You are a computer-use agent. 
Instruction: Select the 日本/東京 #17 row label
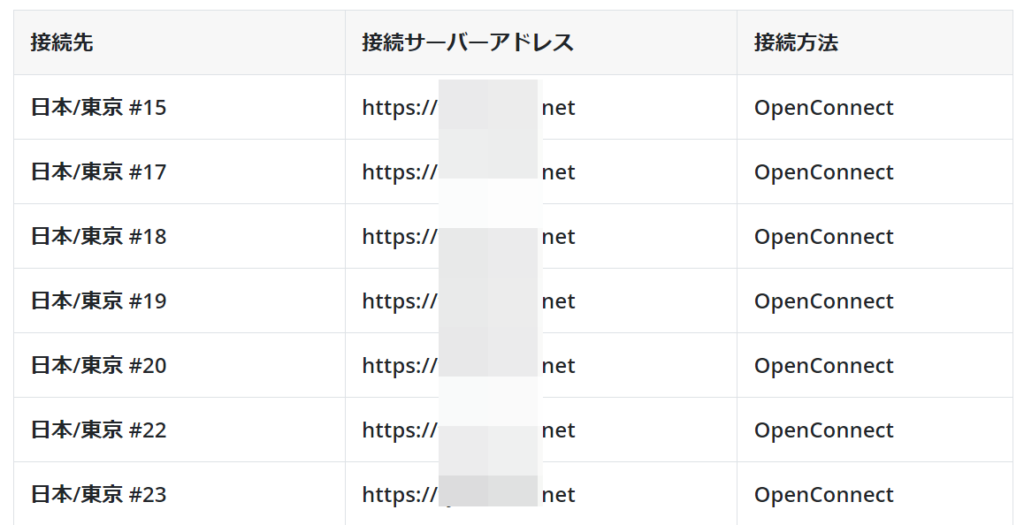[x=99, y=172]
